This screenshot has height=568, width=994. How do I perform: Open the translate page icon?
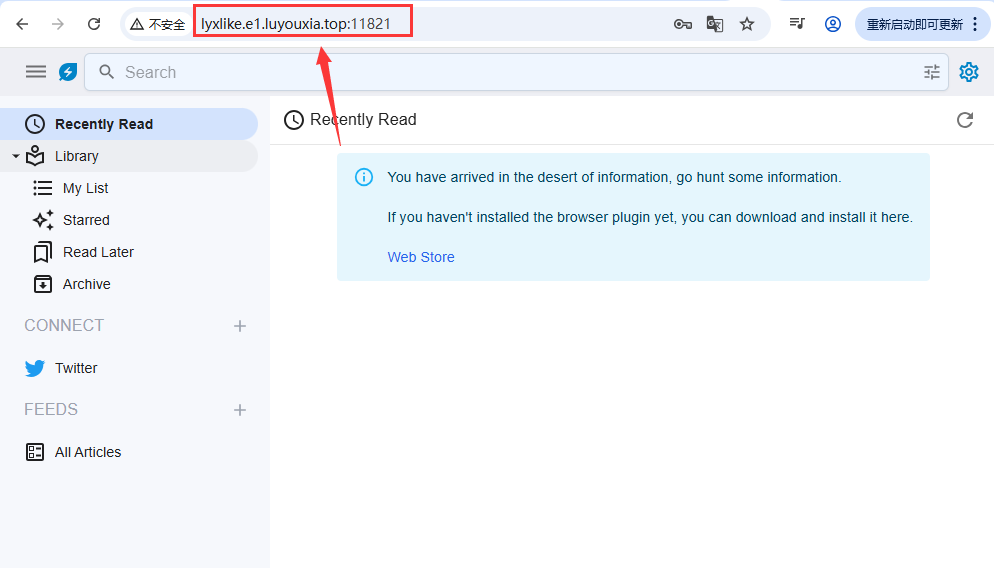714,24
